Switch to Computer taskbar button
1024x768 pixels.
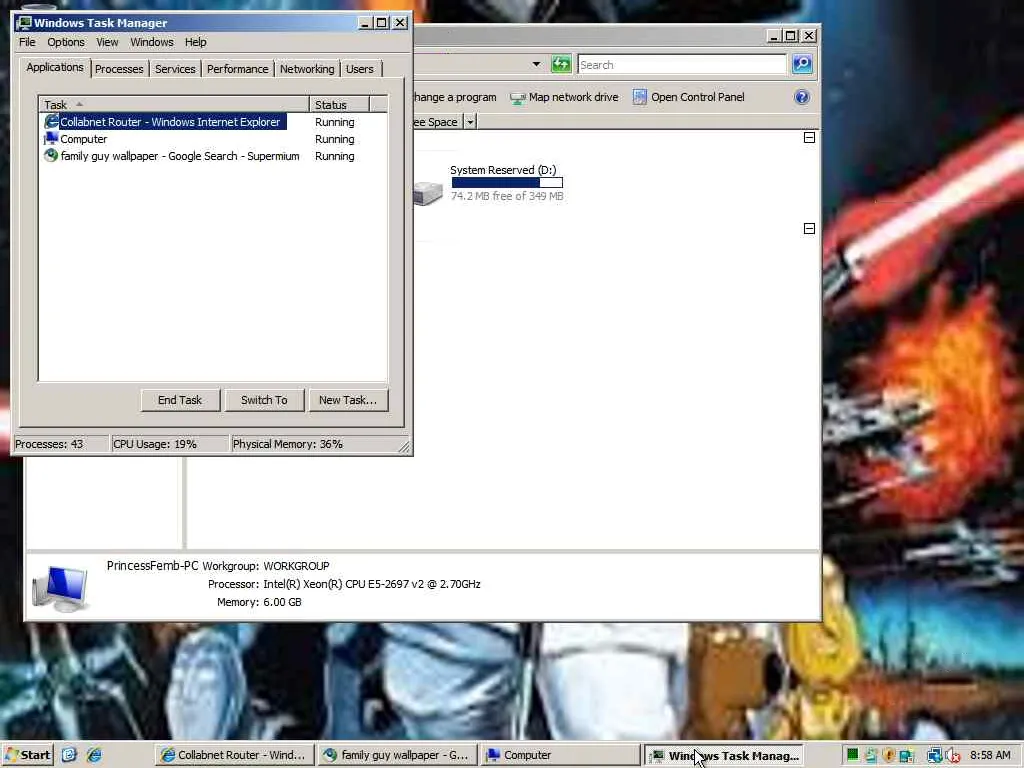tap(560, 755)
